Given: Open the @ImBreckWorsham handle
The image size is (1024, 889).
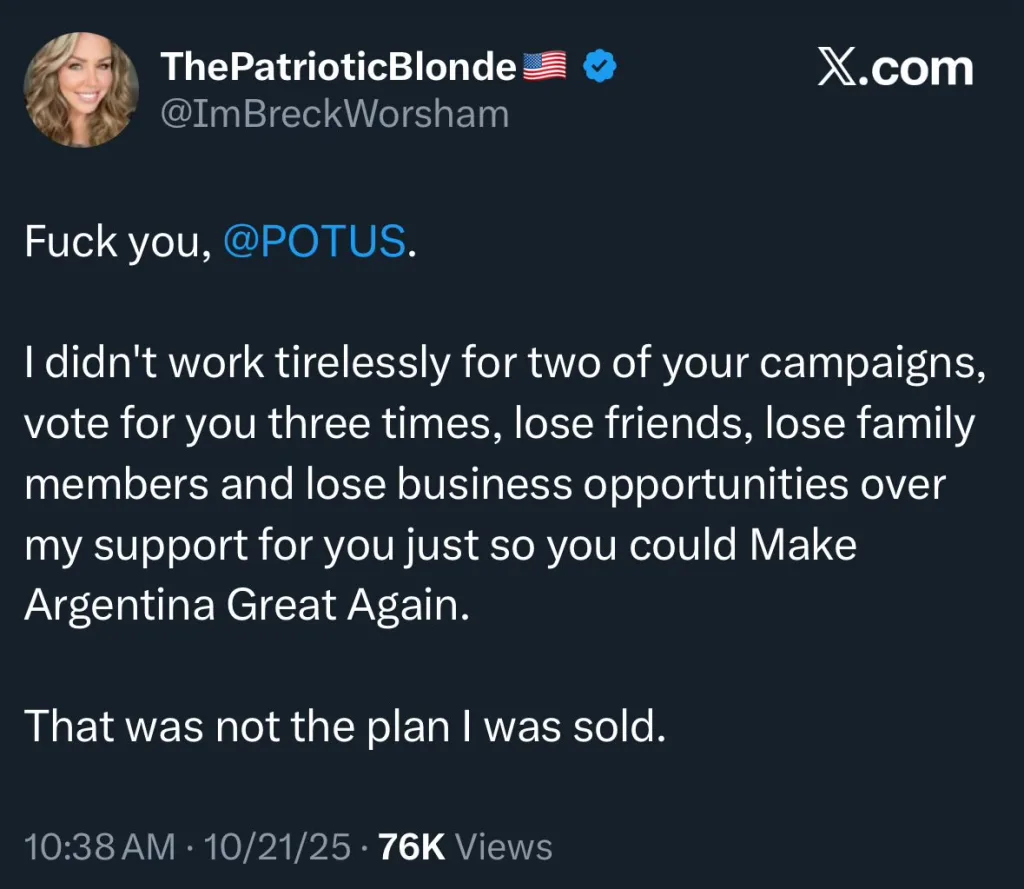Looking at the screenshot, I should (334, 114).
